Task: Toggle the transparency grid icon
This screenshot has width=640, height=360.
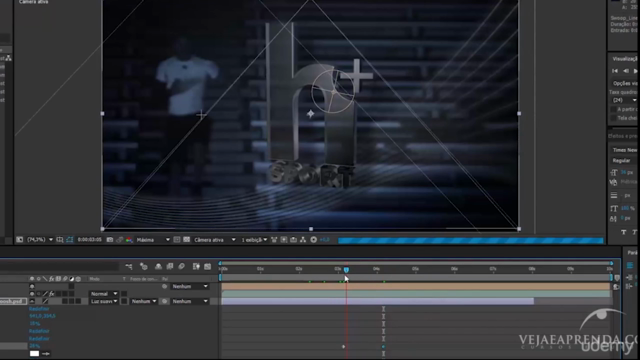Action: click(x=177, y=240)
